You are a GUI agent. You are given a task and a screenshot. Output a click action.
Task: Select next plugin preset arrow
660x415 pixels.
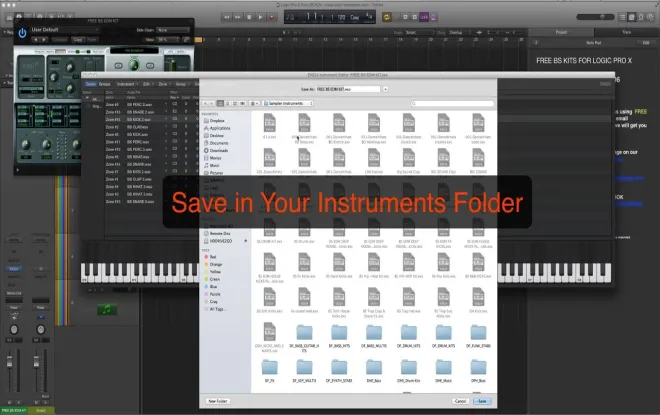tap(44, 40)
